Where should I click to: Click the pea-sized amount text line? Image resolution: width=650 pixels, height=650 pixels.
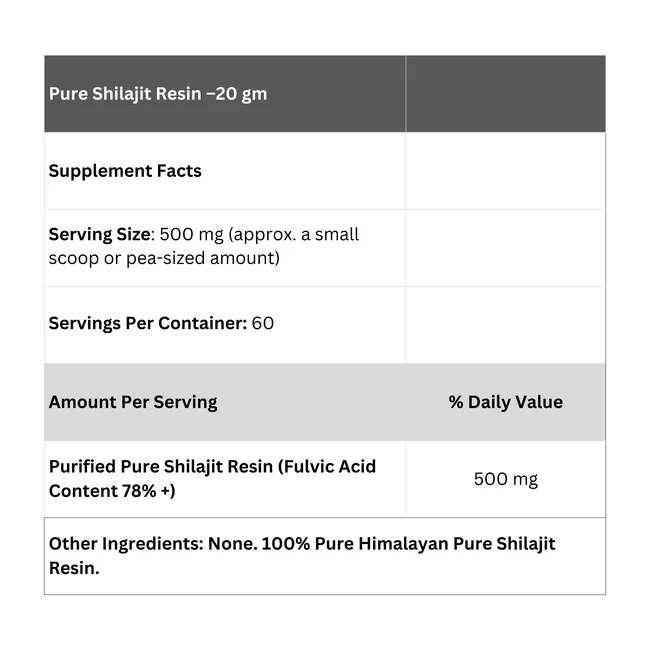click(164, 258)
